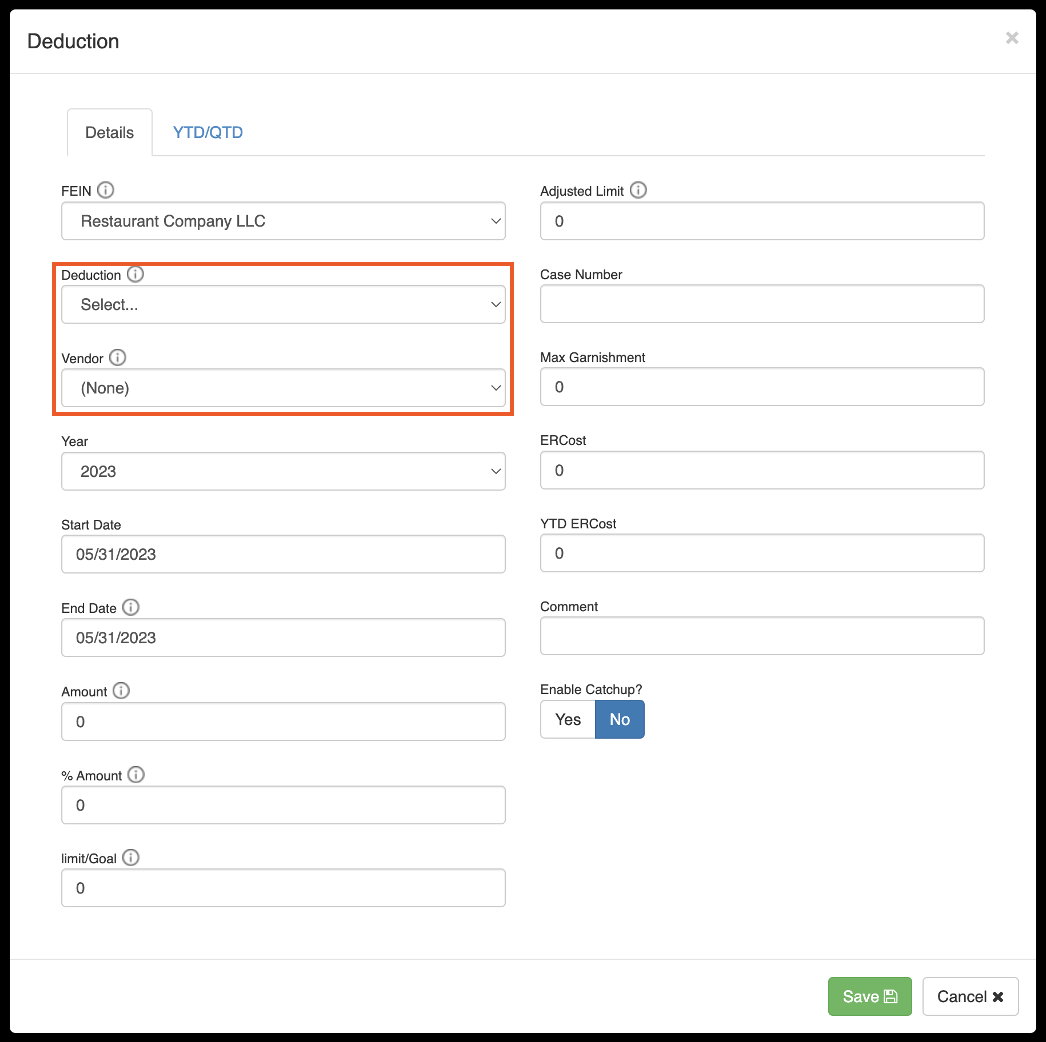The height and width of the screenshot is (1042, 1046).
Task: Click the info icon next to FEIN
Action: pos(105,190)
